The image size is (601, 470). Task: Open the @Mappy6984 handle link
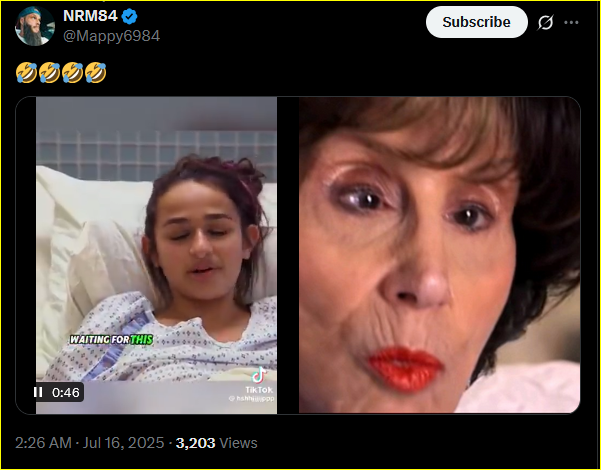[111, 36]
